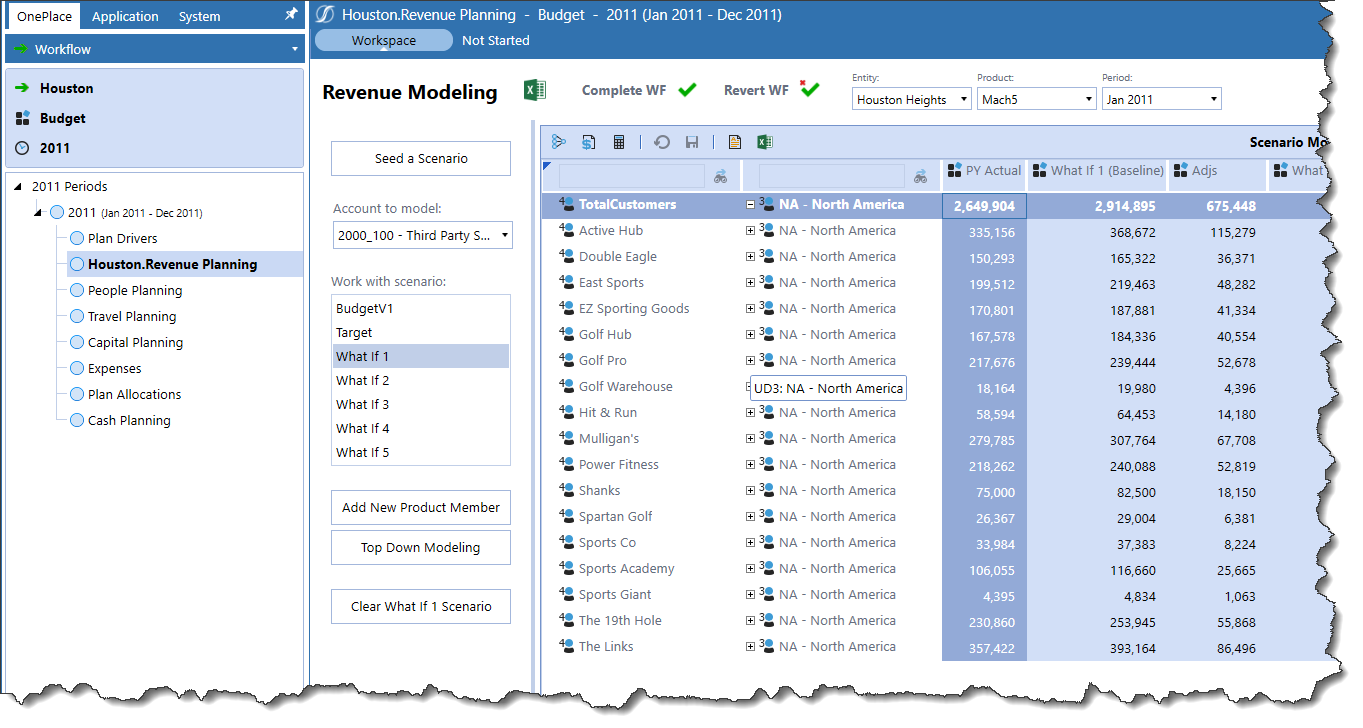Open the Workflow dropdown

pos(155,49)
